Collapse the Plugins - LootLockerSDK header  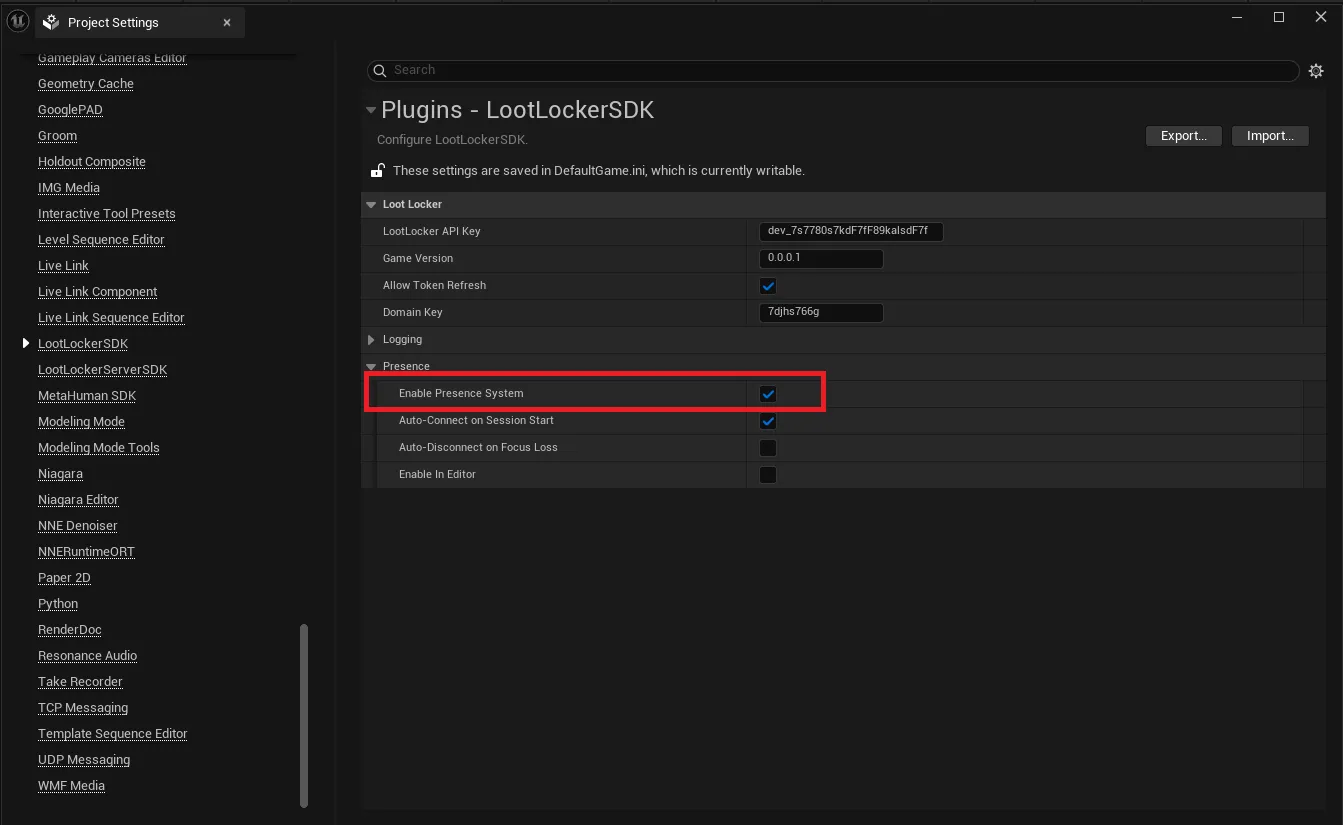coord(371,110)
